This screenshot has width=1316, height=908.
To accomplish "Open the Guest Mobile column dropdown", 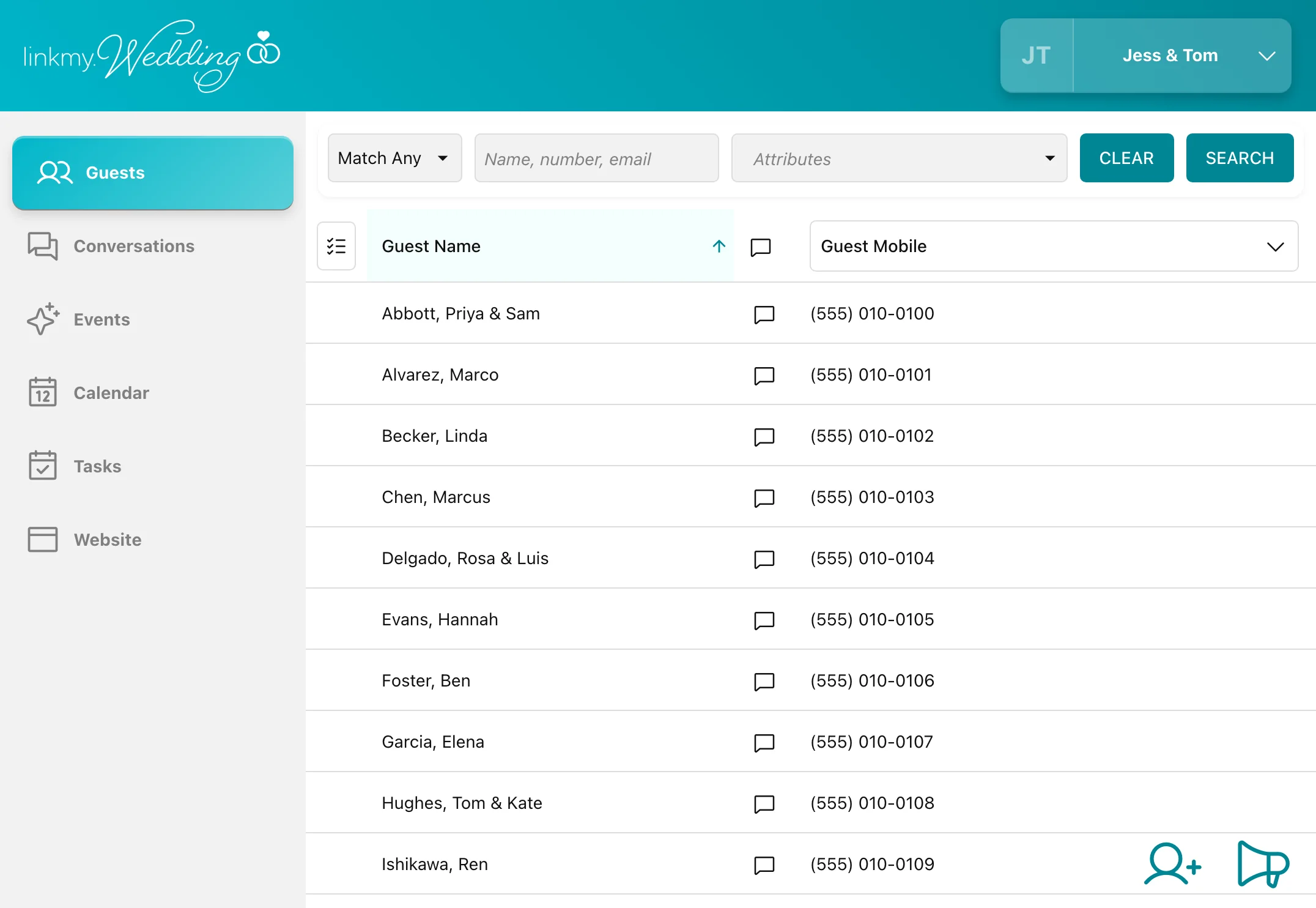I will pos(1054,246).
